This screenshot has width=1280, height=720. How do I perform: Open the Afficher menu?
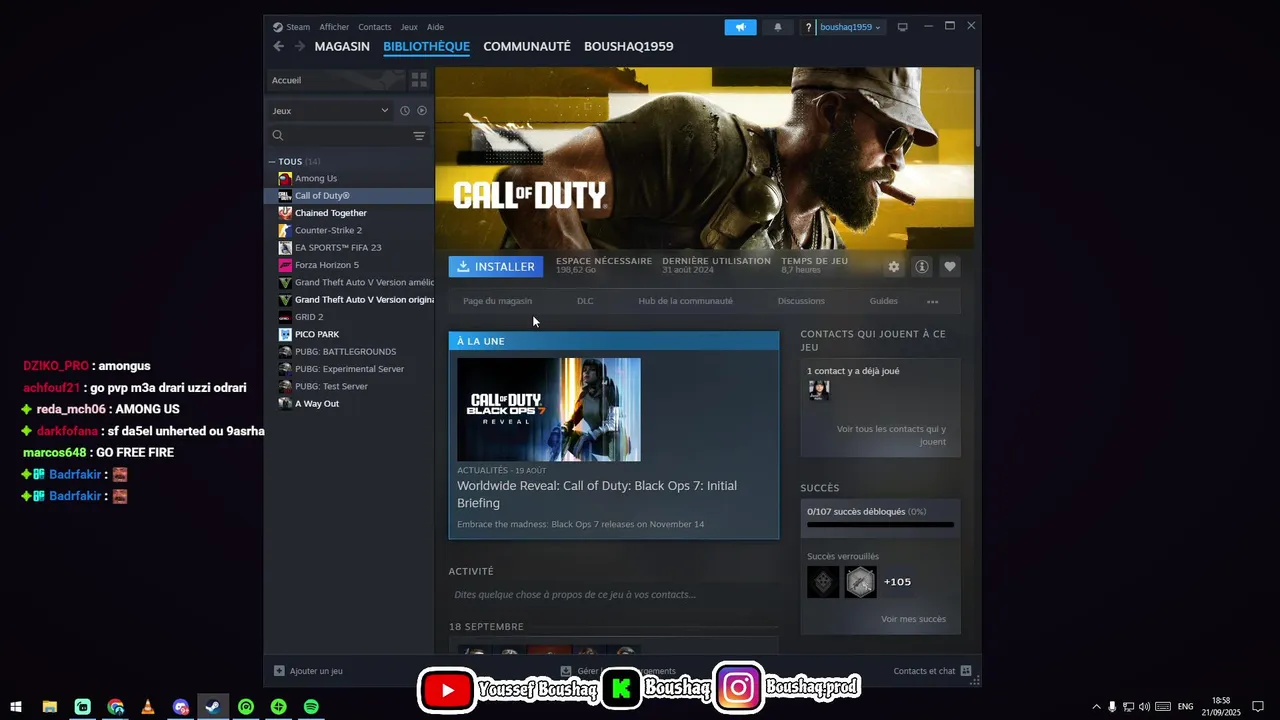(334, 27)
